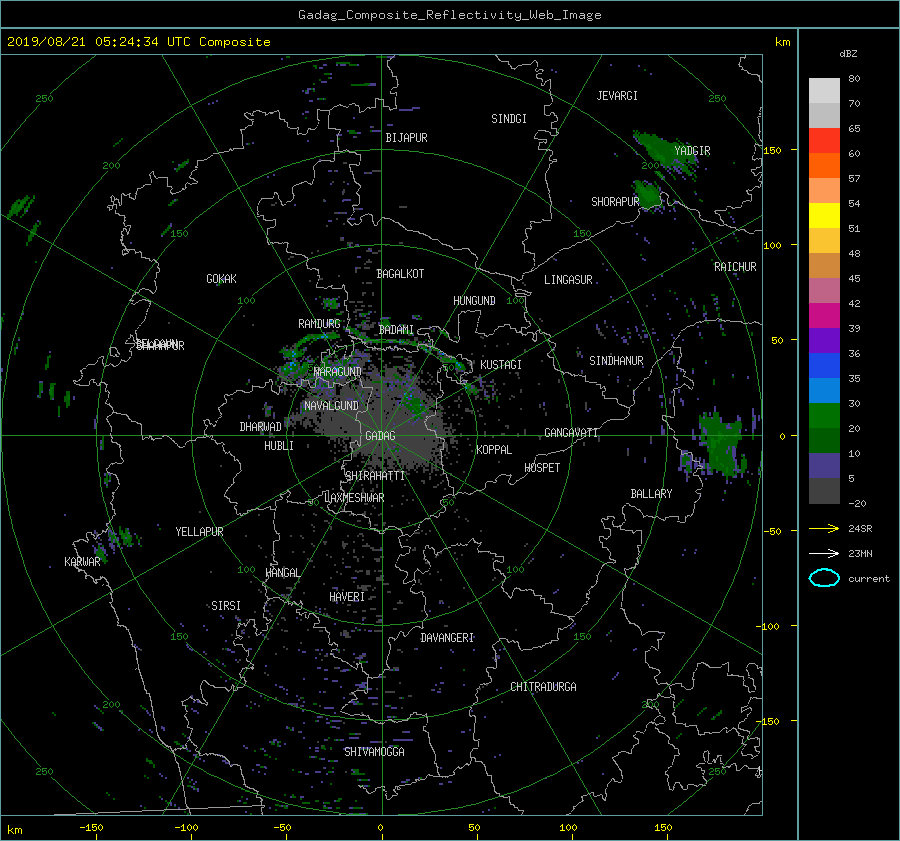Click the -150 tick on bottom km axis
This screenshot has width=900, height=841.
pyautogui.click(x=91, y=828)
